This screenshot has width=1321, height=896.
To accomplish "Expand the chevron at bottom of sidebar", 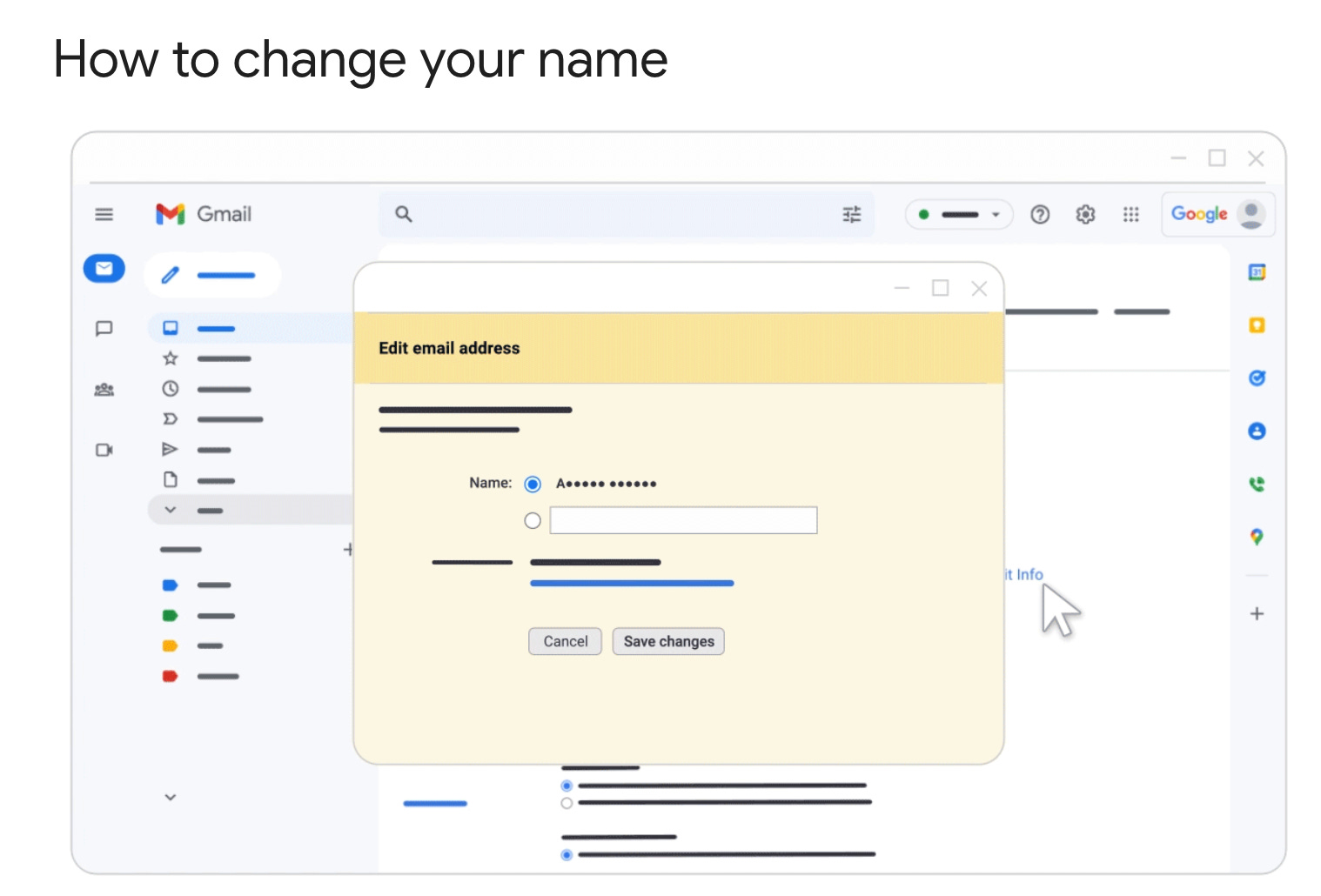I will [x=171, y=797].
